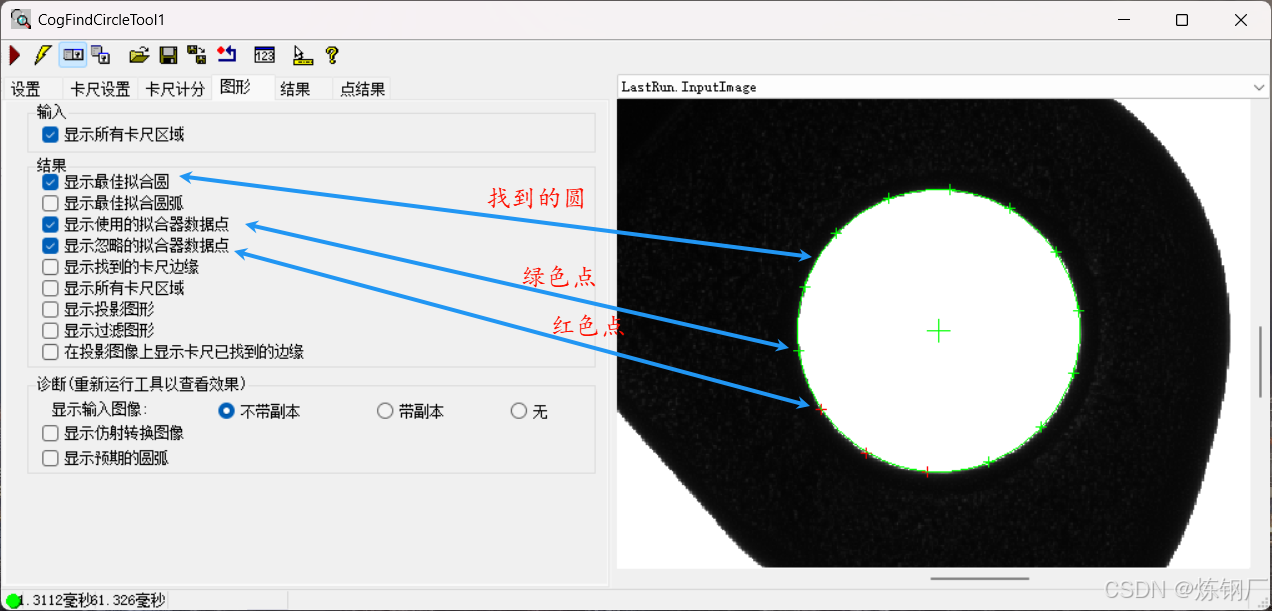This screenshot has height=611, width=1272.
Task: Click the horizontal scrollbar below the image
Action: [979, 577]
